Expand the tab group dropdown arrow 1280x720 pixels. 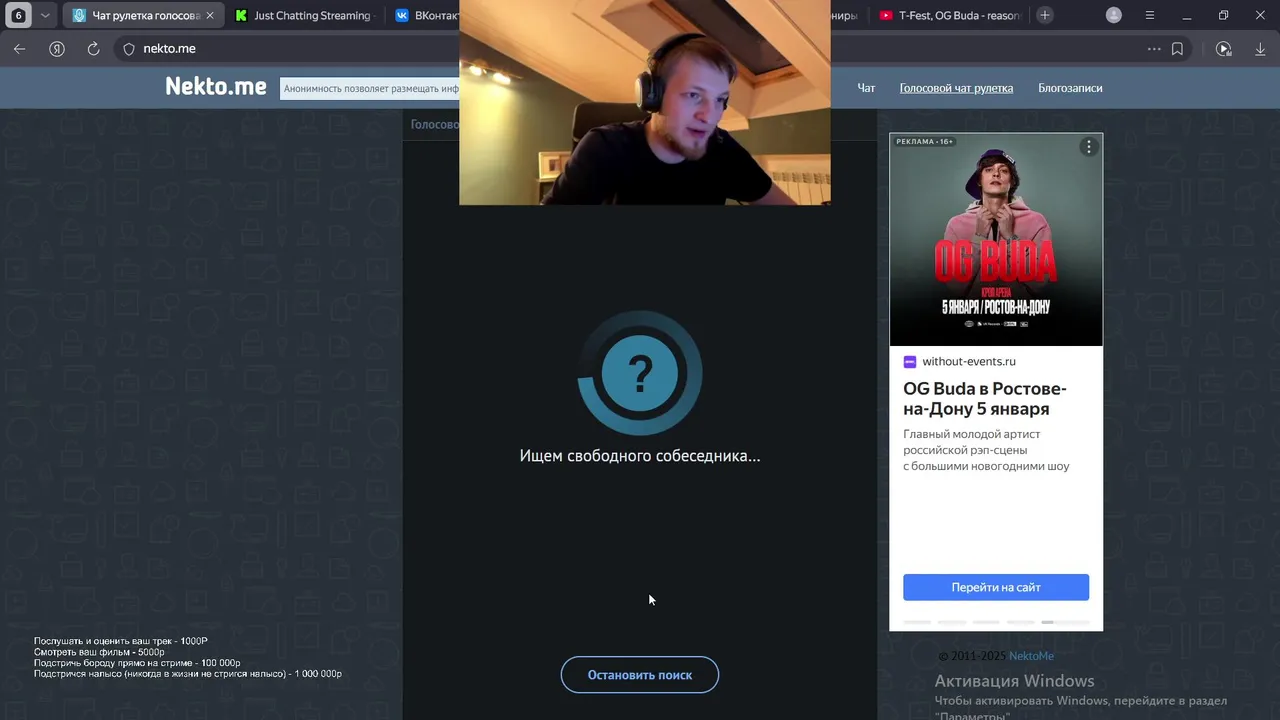(45, 16)
